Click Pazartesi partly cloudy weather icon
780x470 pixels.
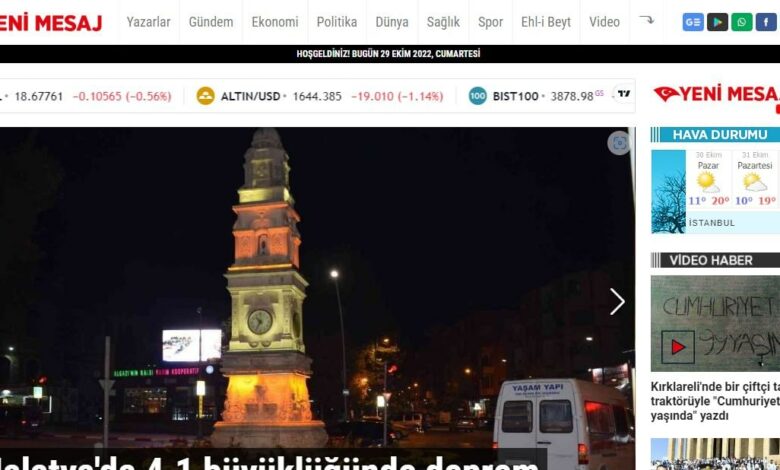755,183
